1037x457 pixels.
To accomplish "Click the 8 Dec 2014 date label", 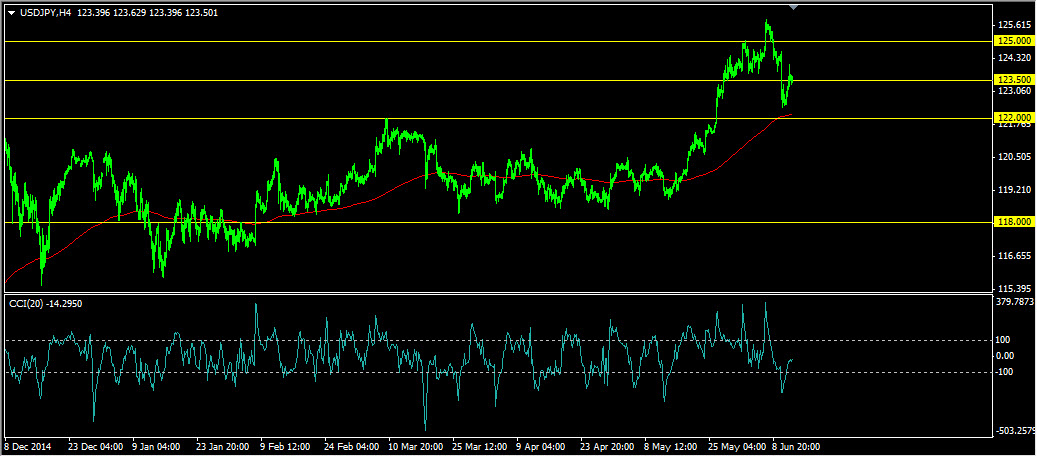I will coord(28,446).
